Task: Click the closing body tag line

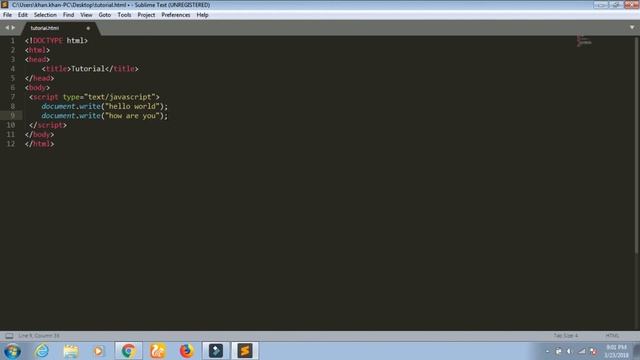Action: pos(39,134)
